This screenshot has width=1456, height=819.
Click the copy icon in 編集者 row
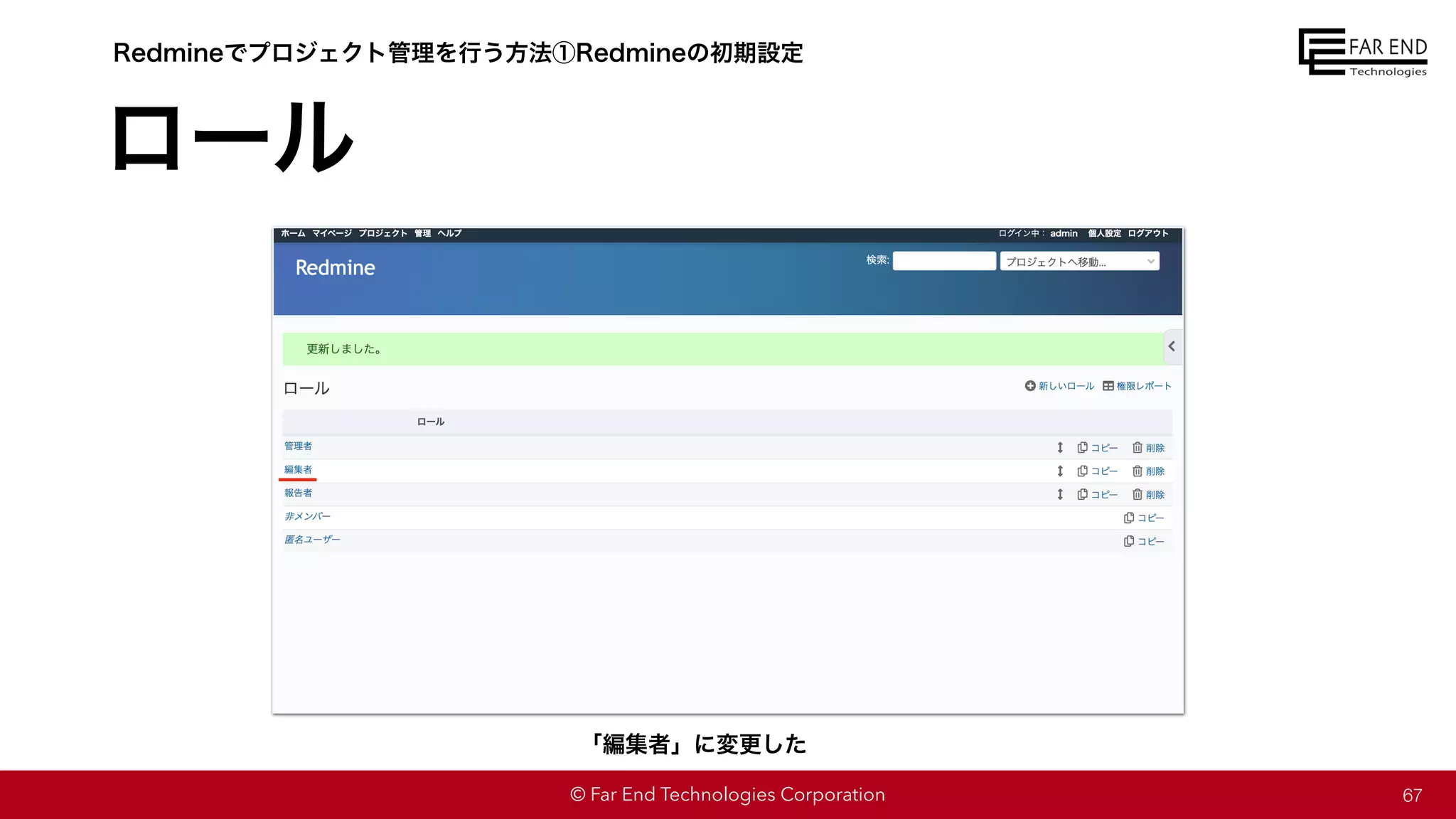coord(1082,471)
